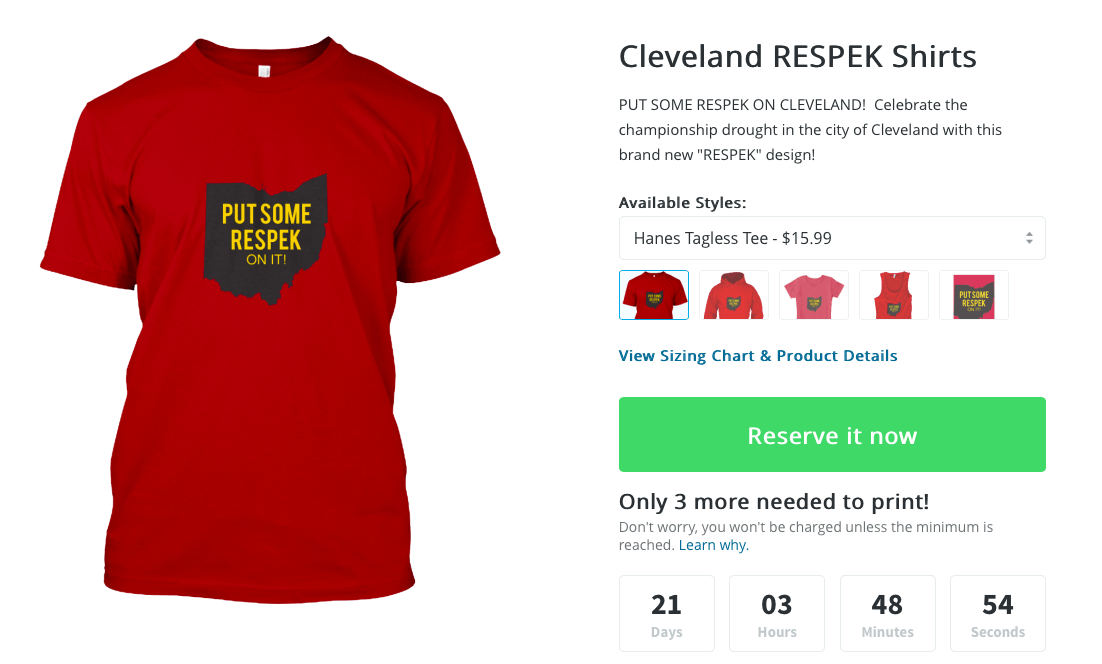Screen dimensions: 1102x664
Task: Click the Seconds countdown box
Action: pos(998,613)
